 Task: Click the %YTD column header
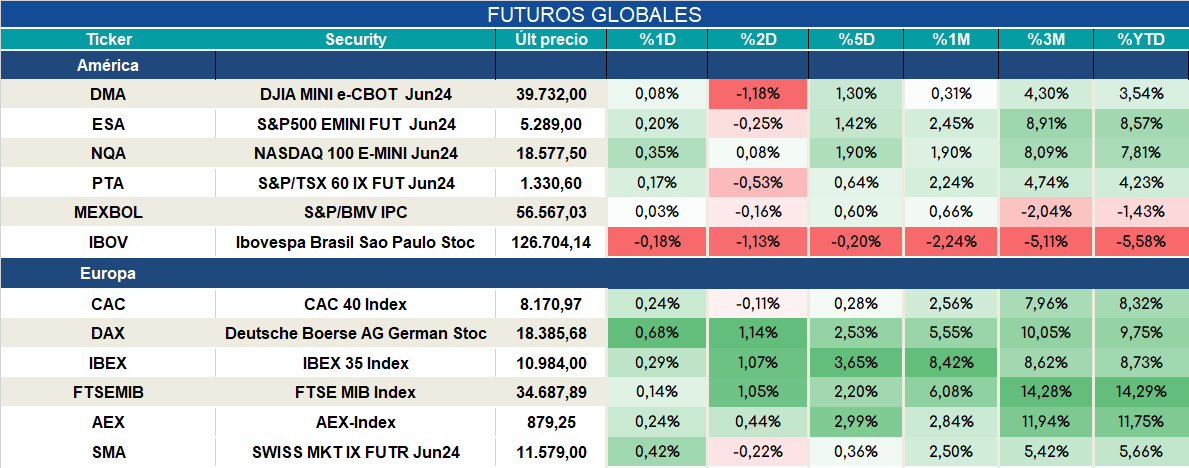(1140, 39)
